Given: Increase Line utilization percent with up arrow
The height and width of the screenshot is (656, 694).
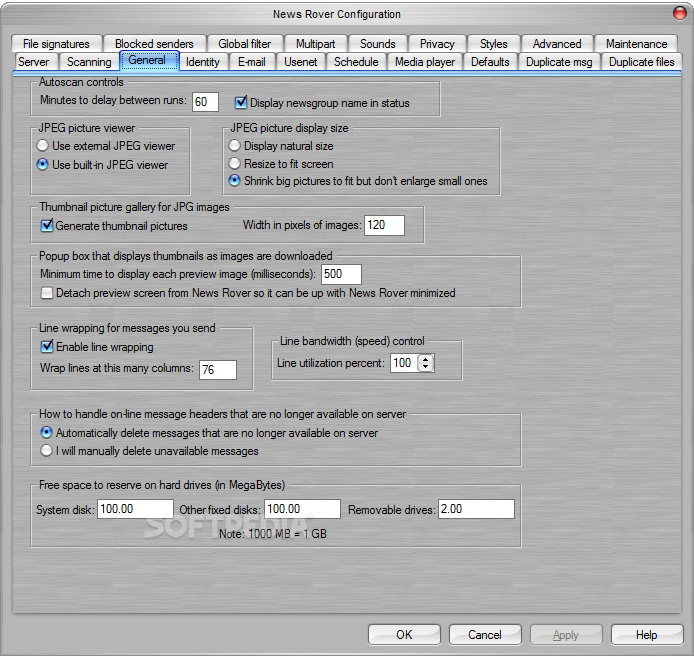Looking at the screenshot, I should [426, 359].
